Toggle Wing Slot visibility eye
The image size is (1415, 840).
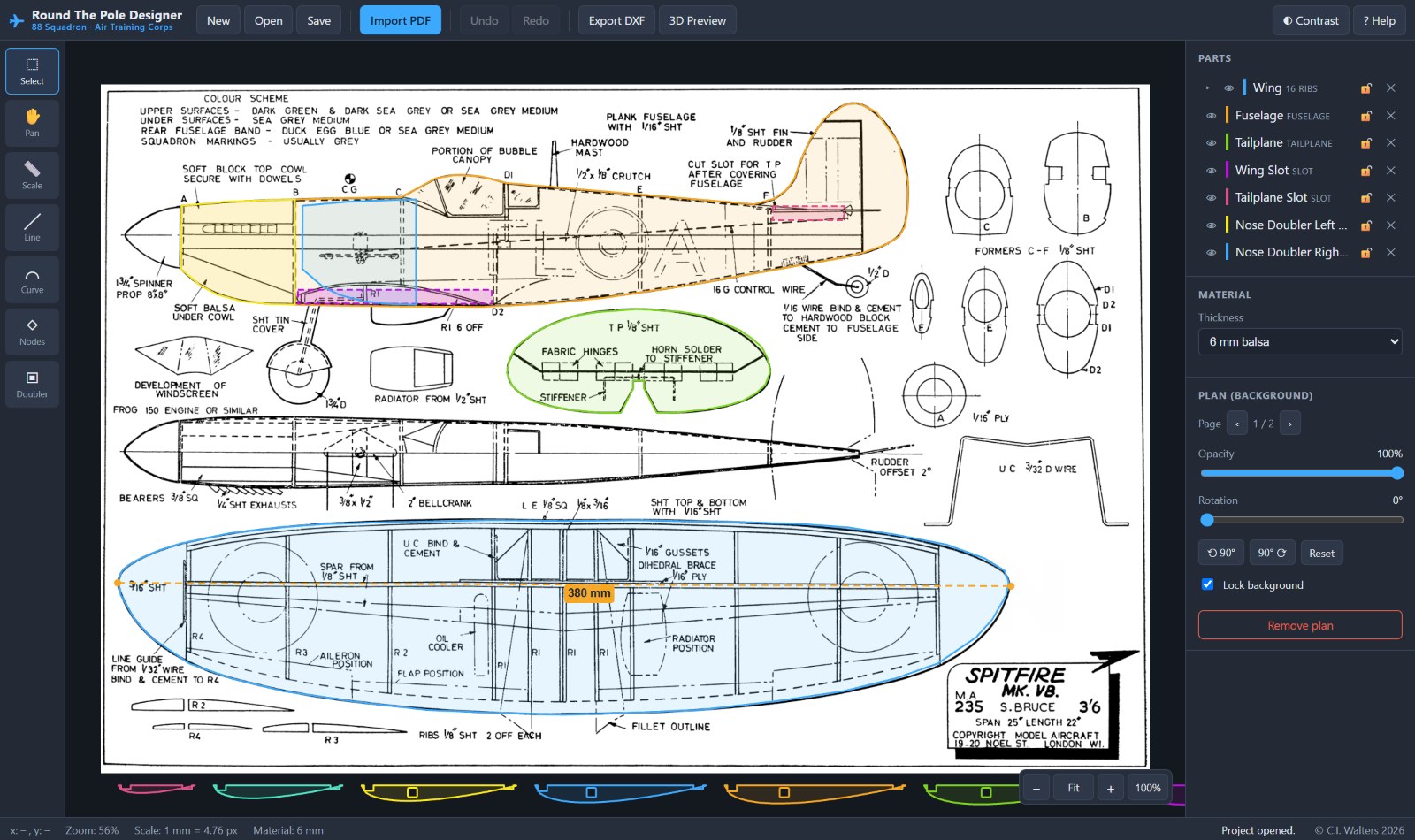(x=1211, y=171)
